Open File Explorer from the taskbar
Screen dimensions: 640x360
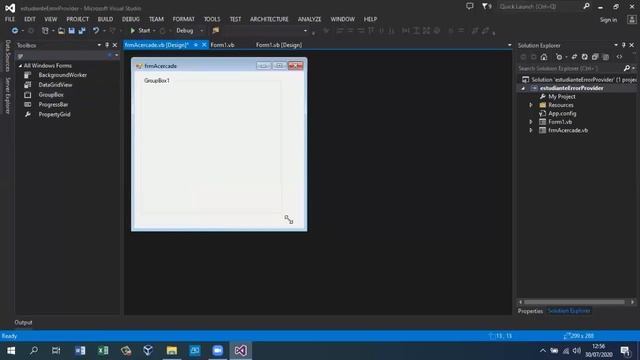pos(172,351)
